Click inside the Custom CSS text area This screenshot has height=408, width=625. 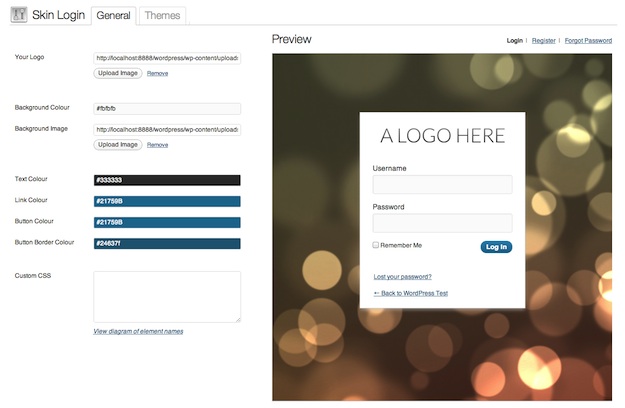point(167,296)
